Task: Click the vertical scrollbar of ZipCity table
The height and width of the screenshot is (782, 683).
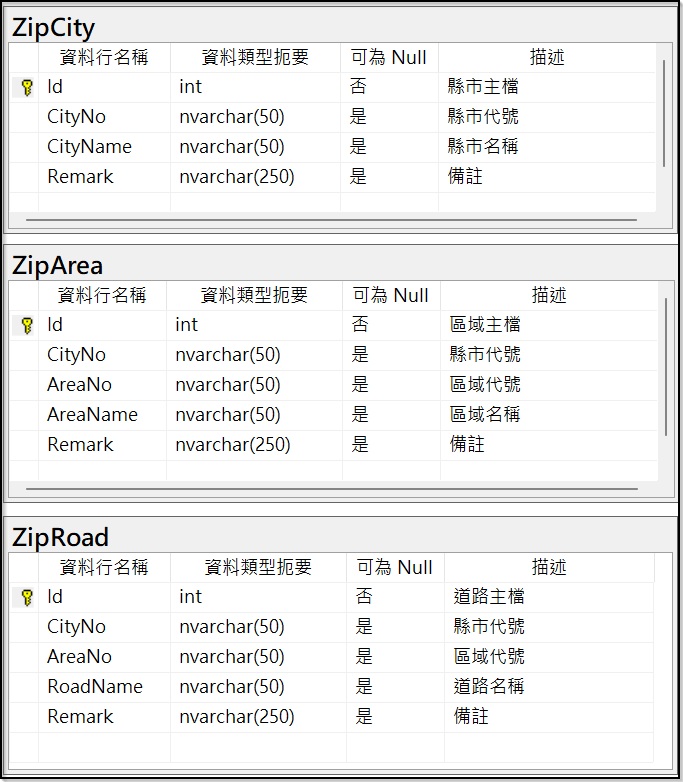Action: (x=664, y=113)
